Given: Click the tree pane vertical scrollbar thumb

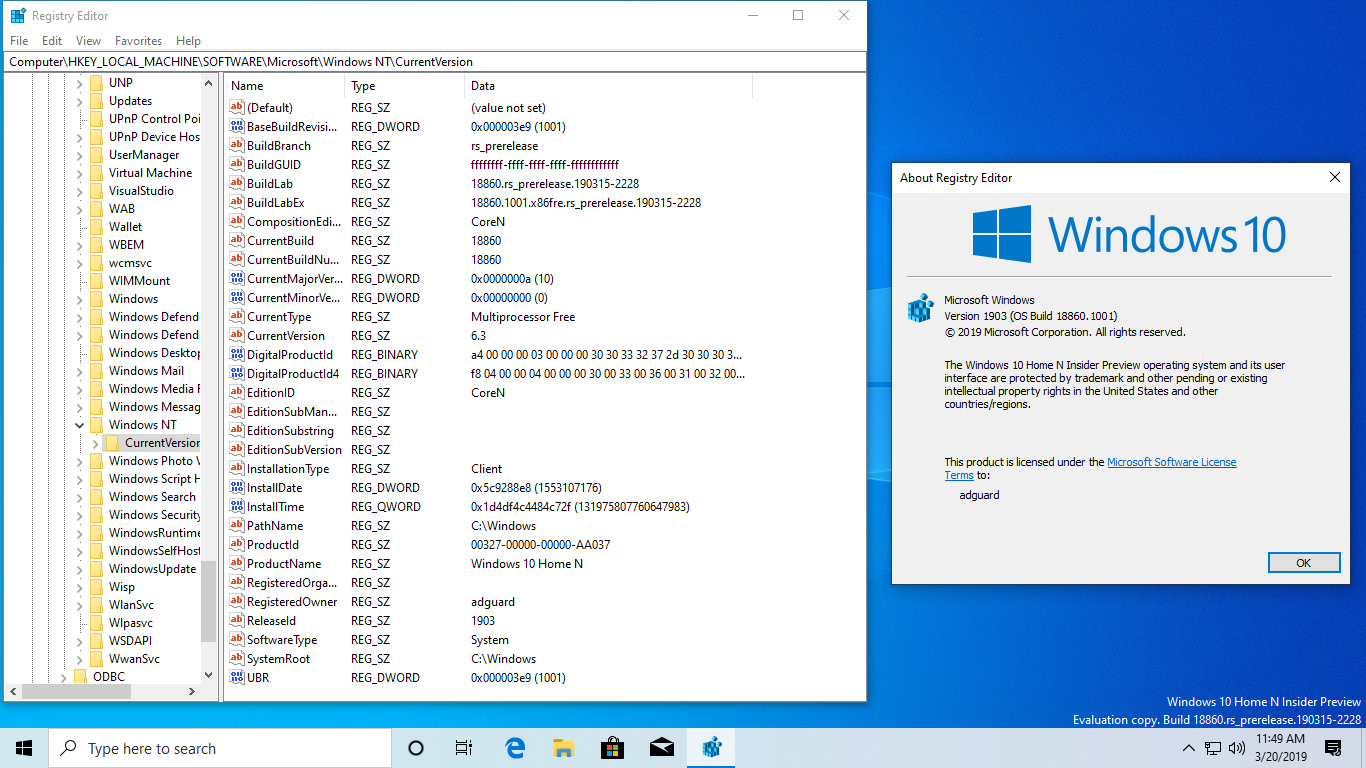Looking at the screenshot, I should coord(208,600).
